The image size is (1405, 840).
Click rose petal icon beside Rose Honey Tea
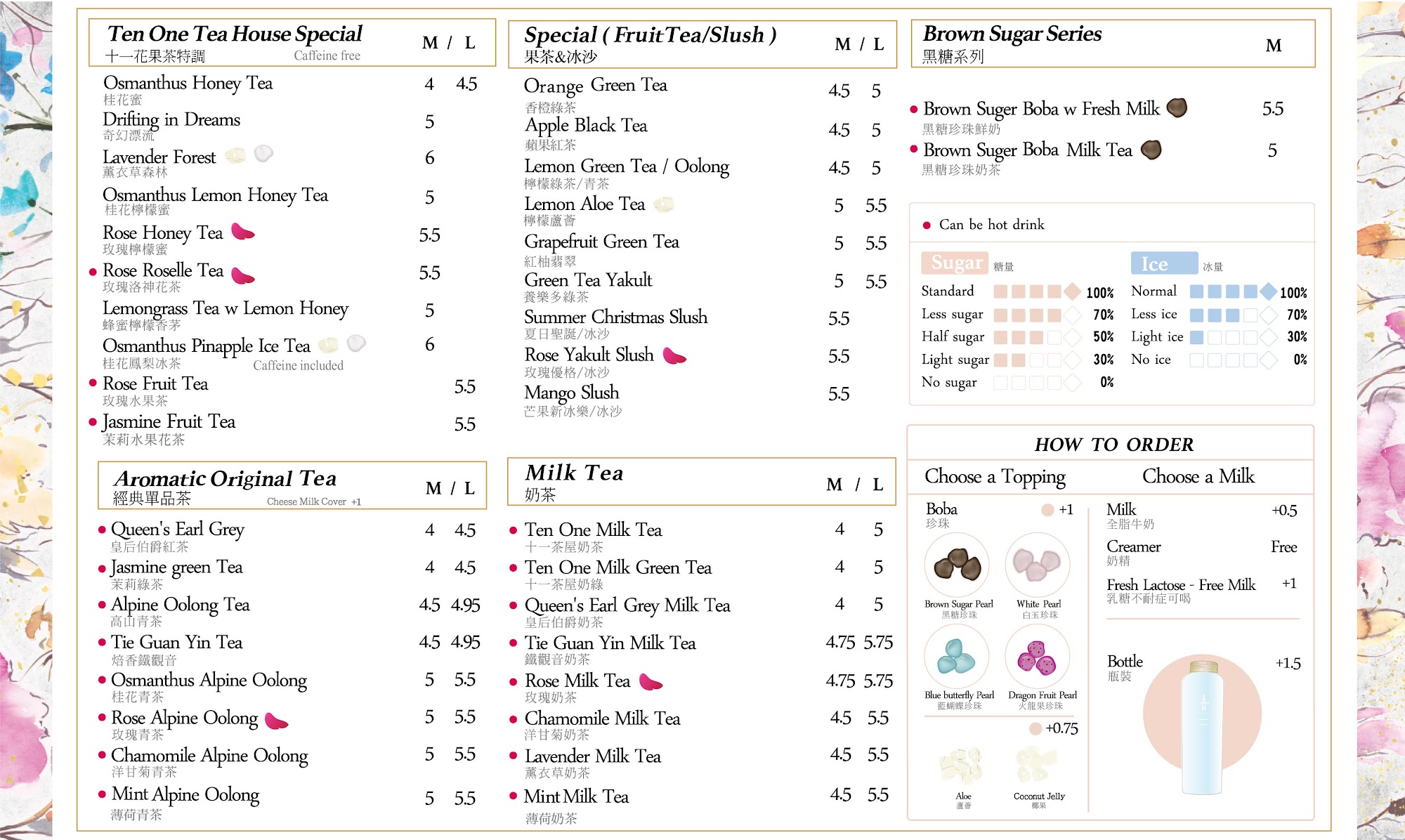pyautogui.click(x=243, y=231)
